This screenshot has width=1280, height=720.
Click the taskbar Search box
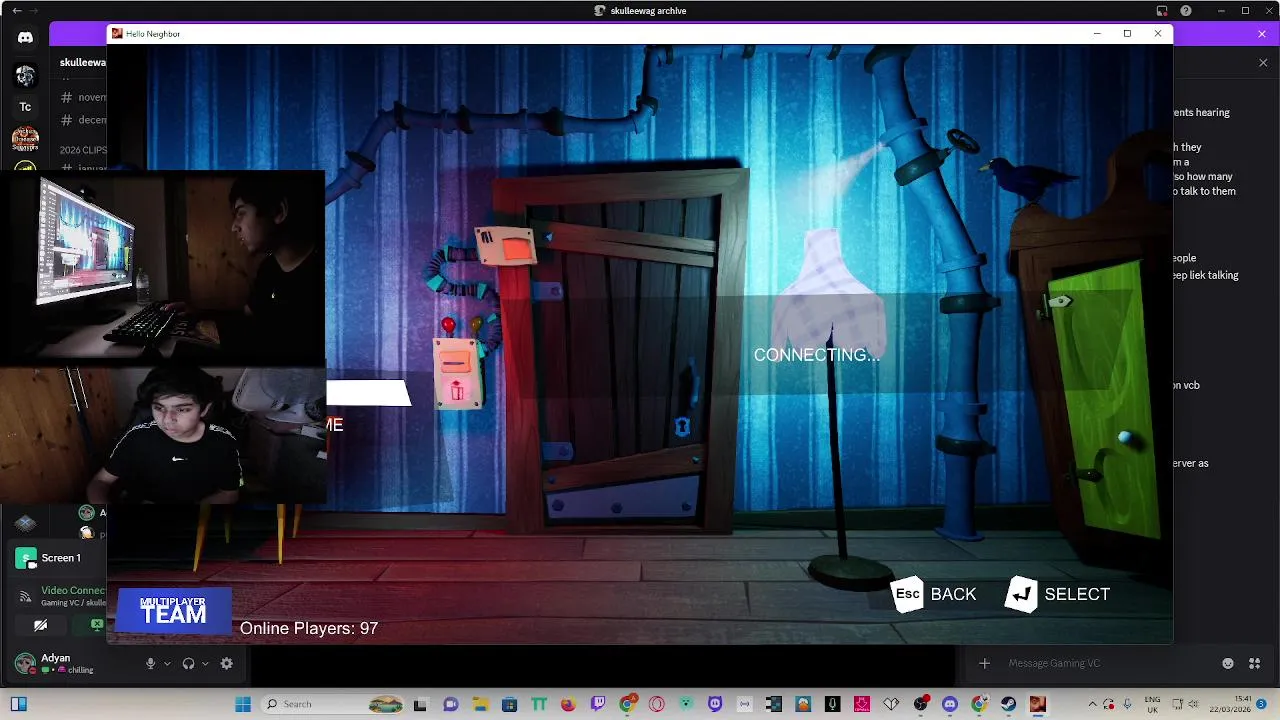[334, 704]
